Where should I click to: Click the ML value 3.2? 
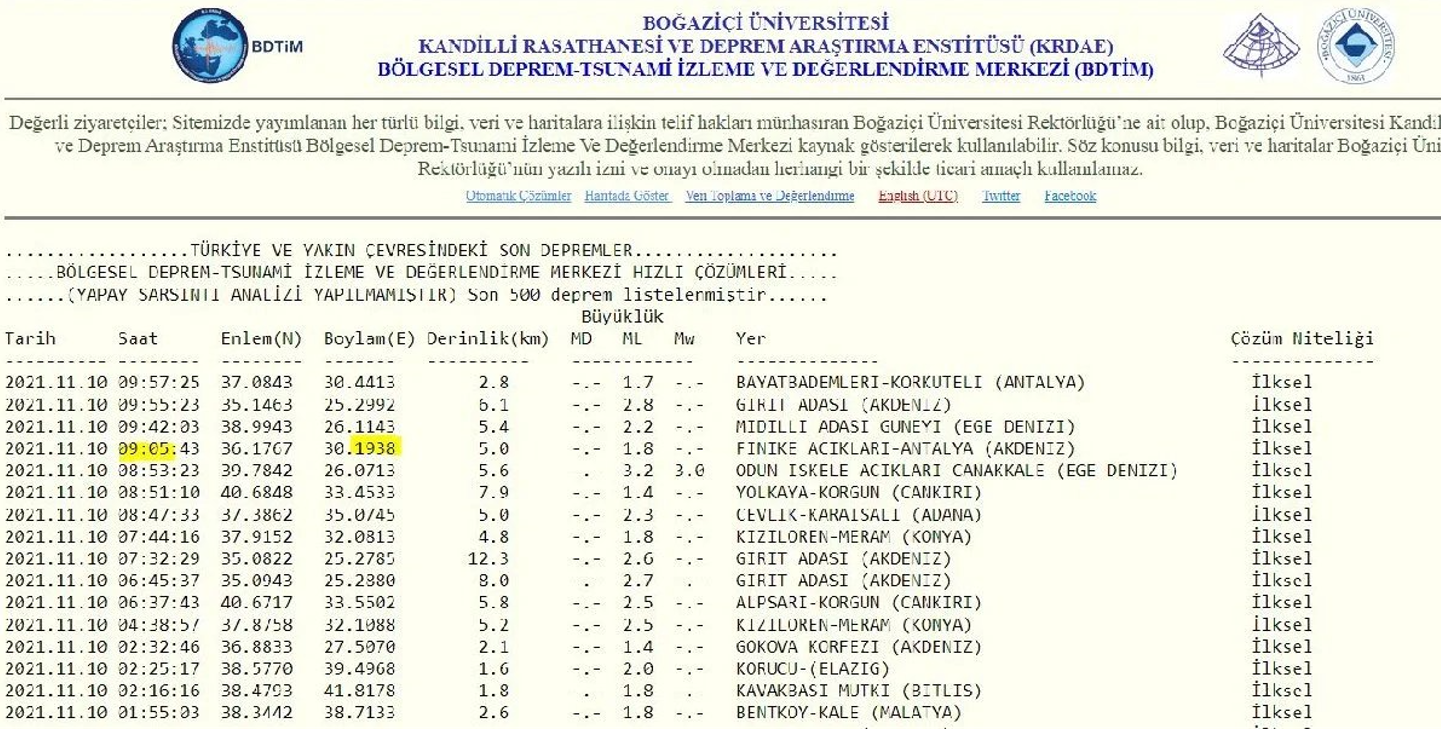[x=637, y=470]
